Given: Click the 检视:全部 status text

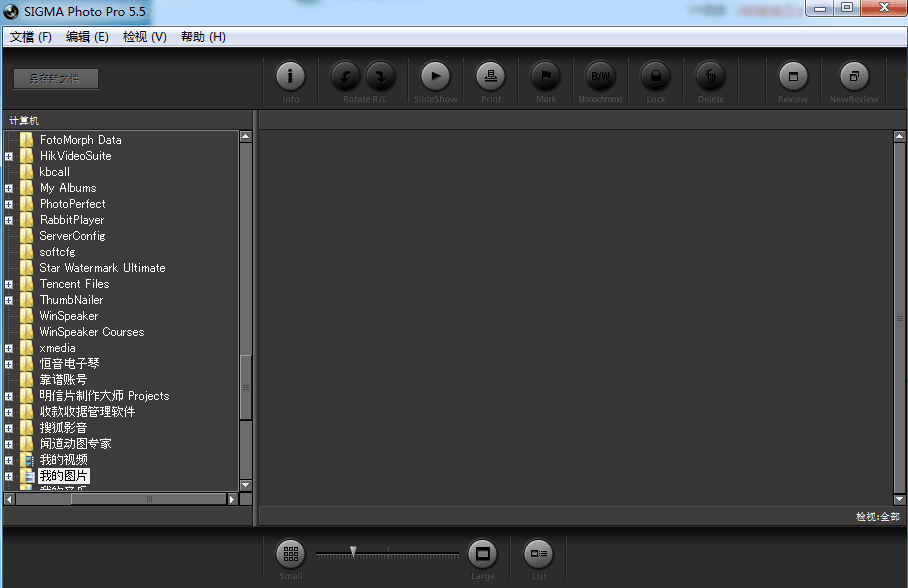Looking at the screenshot, I should (x=878, y=517).
